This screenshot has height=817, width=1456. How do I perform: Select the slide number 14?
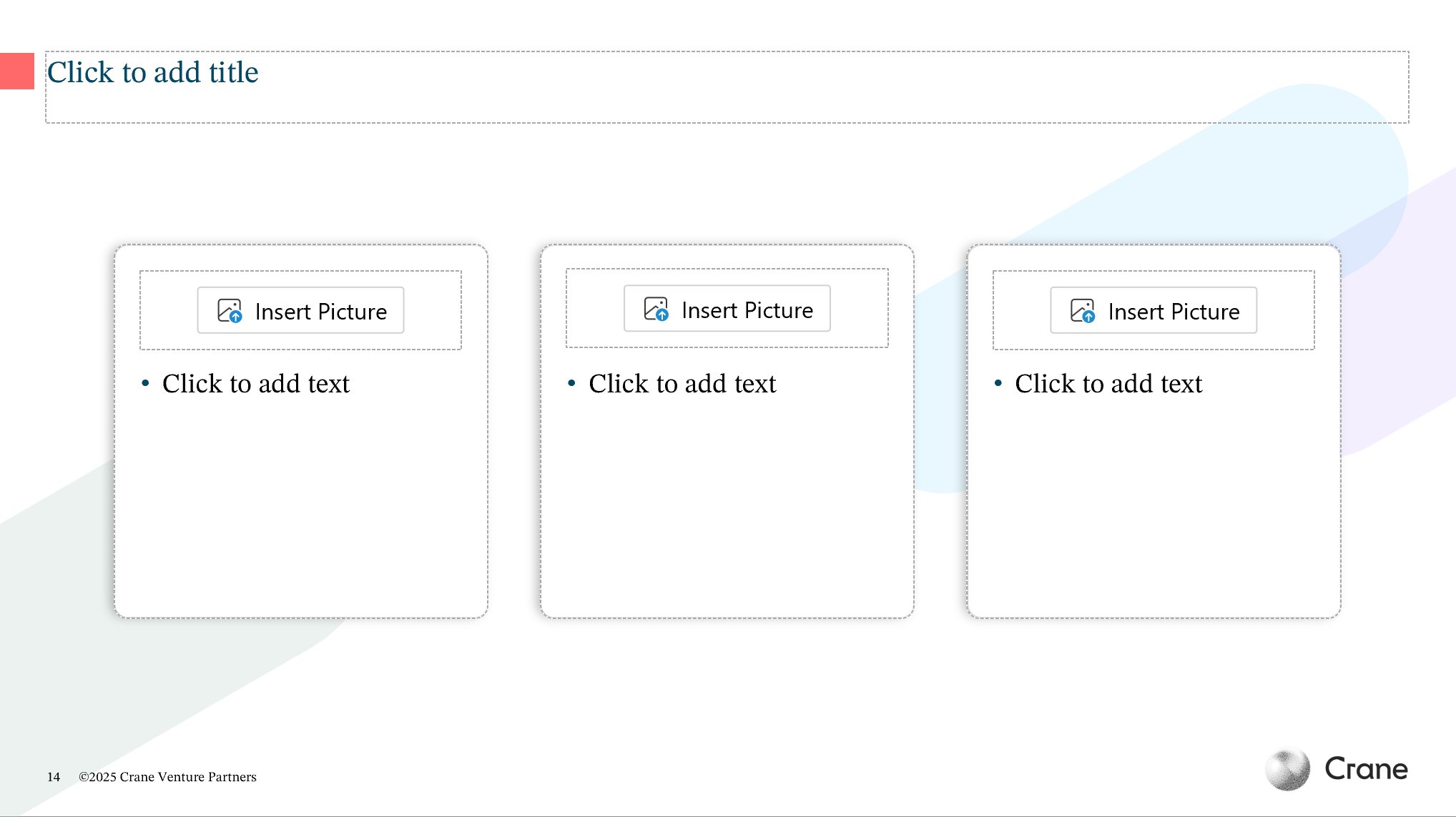[x=54, y=777]
